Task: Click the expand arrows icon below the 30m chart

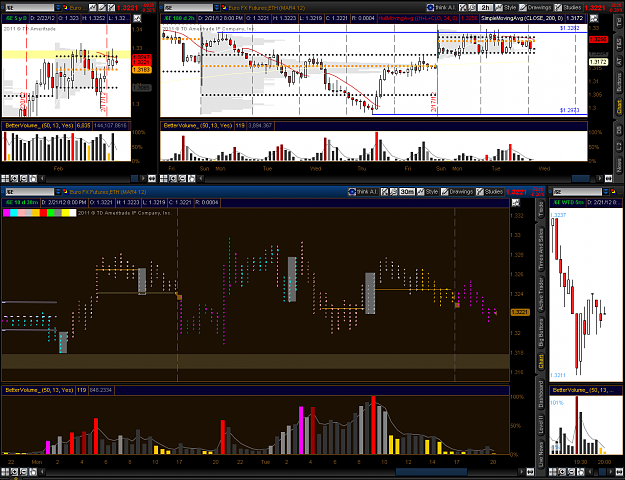Action: [x=531, y=472]
